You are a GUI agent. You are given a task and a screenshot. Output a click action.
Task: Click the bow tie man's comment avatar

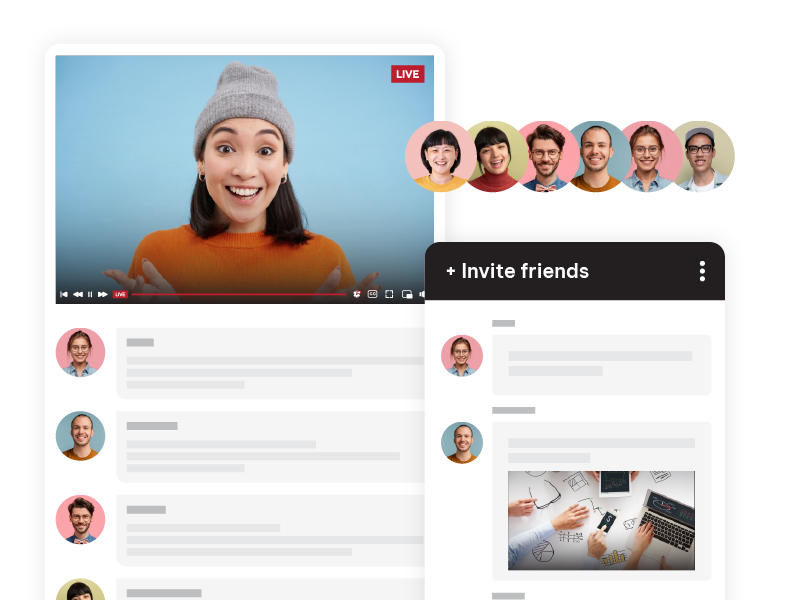click(80, 520)
